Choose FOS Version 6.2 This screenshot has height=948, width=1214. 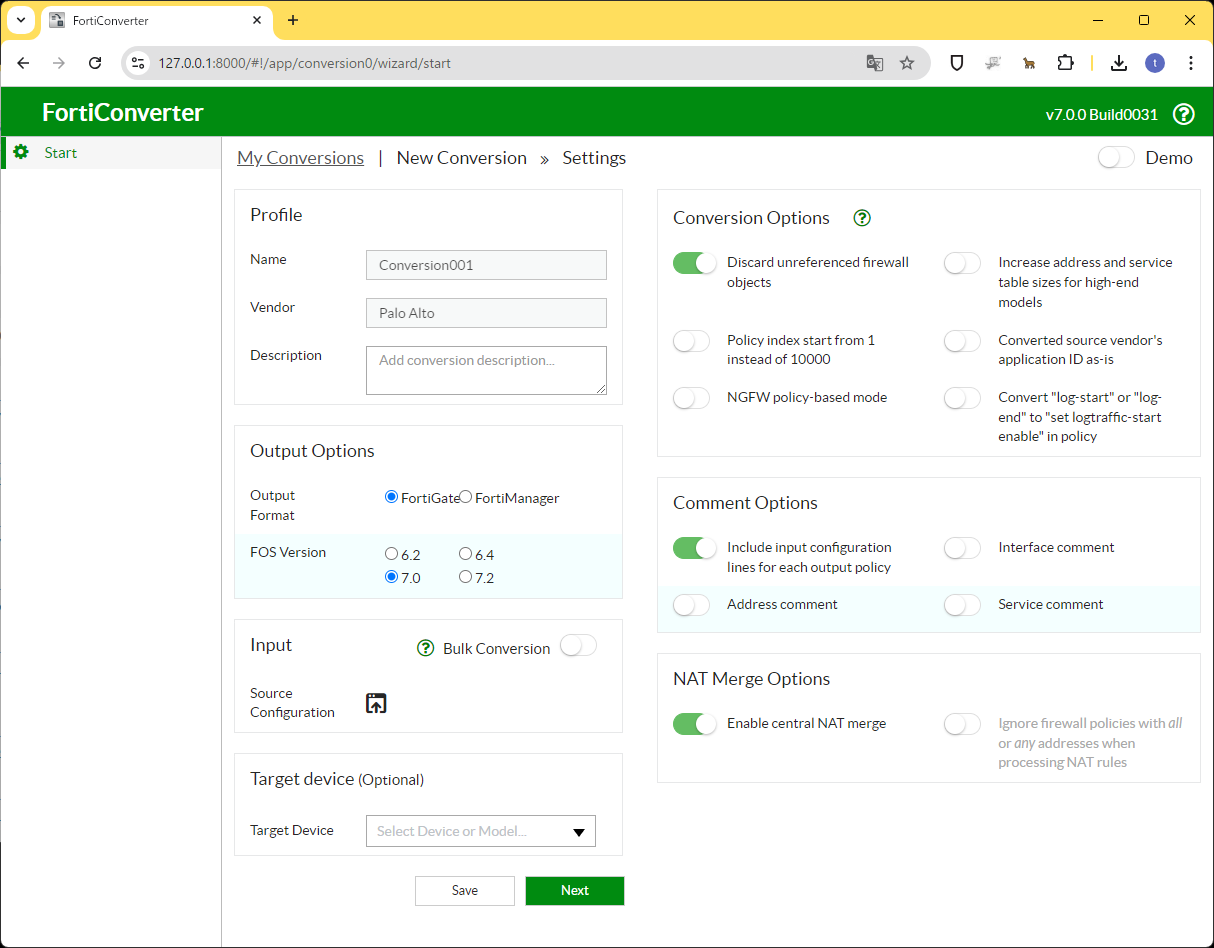pos(391,554)
